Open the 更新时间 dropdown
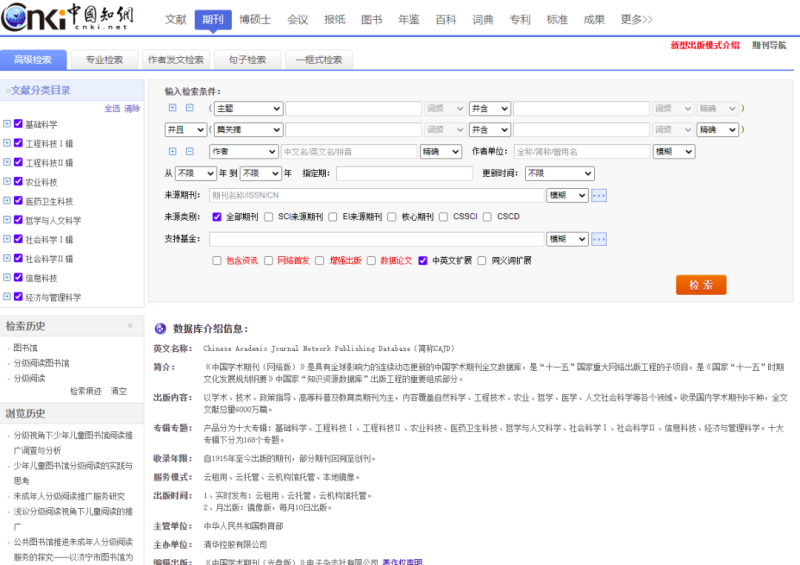The image size is (800, 565). tap(559, 174)
